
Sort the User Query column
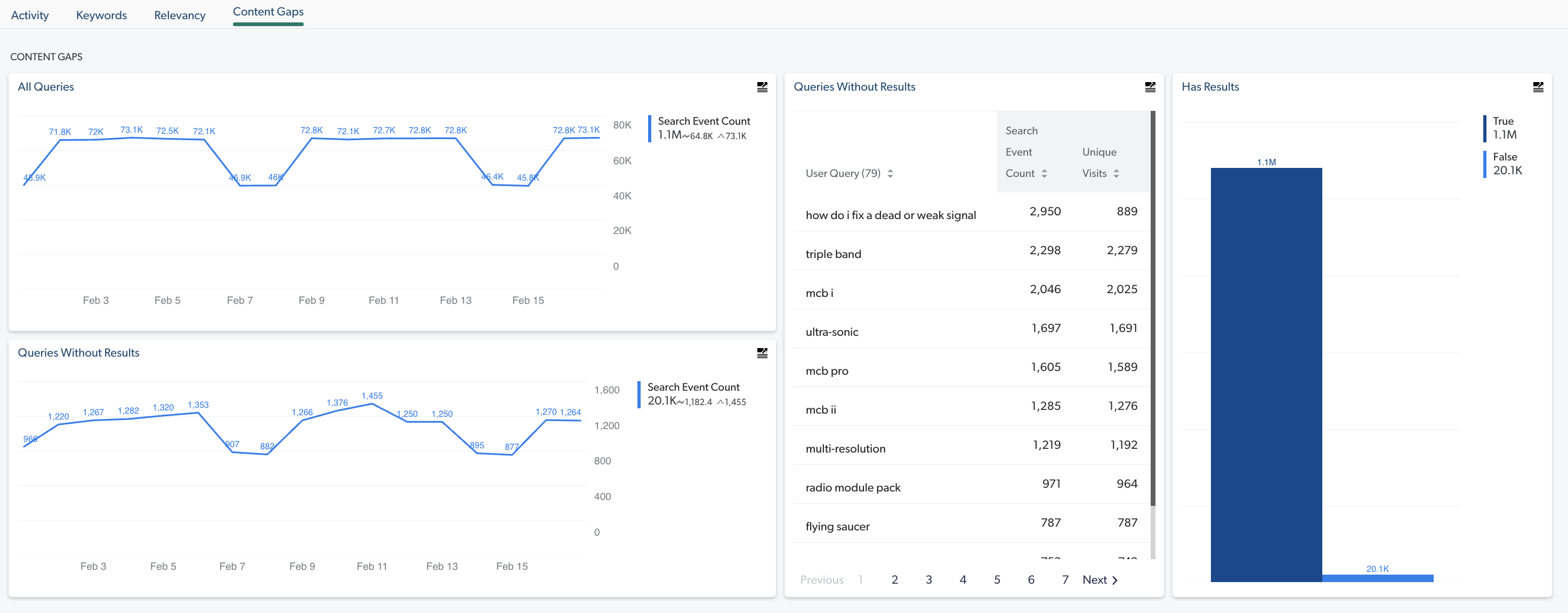click(891, 173)
